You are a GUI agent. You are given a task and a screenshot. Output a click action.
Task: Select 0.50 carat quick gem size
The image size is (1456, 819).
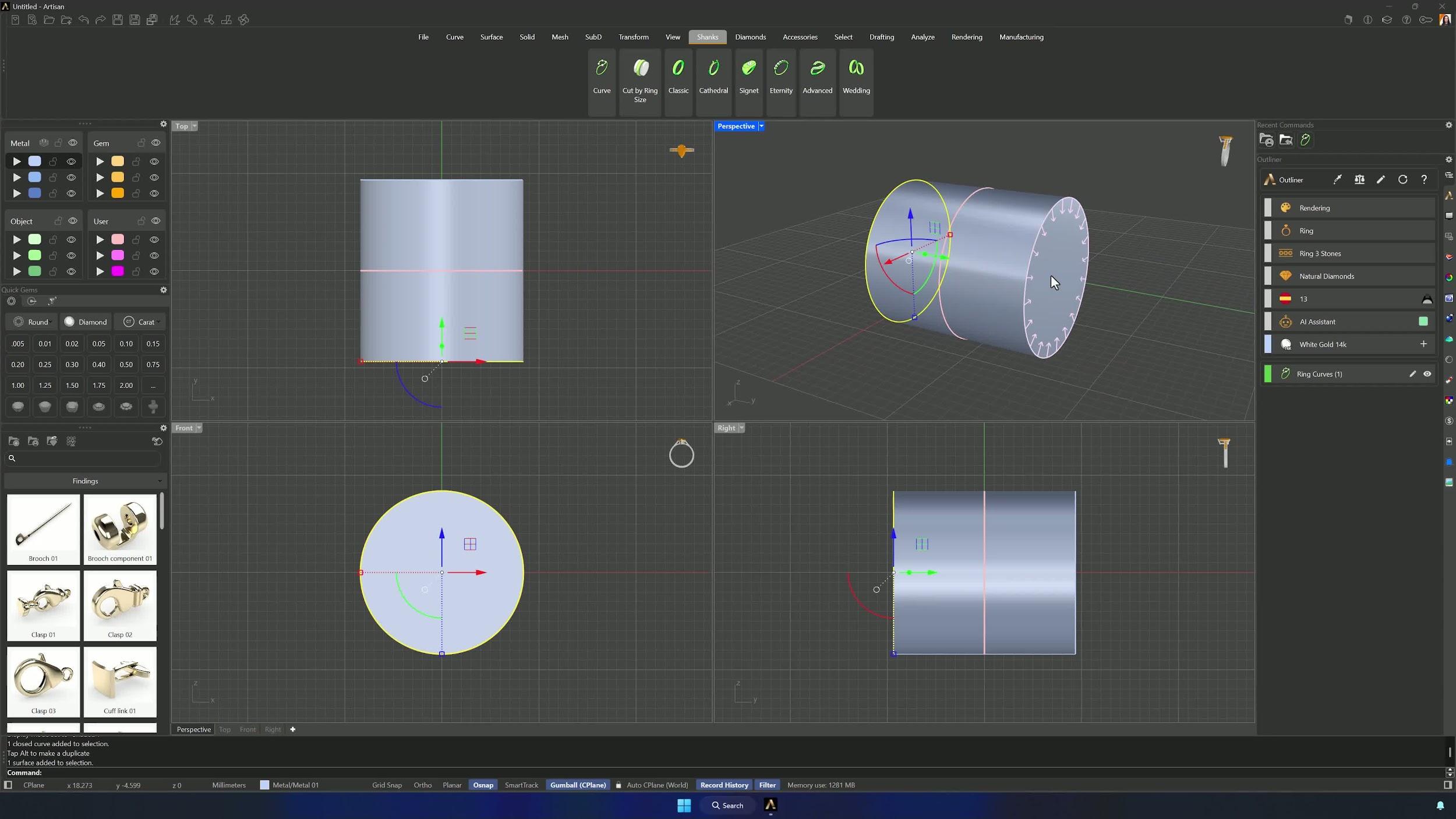pyautogui.click(x=126, y=364)
